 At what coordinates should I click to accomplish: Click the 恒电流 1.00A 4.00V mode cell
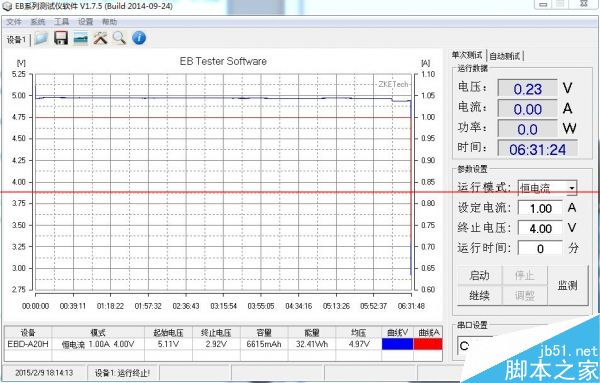click(98, 344)
